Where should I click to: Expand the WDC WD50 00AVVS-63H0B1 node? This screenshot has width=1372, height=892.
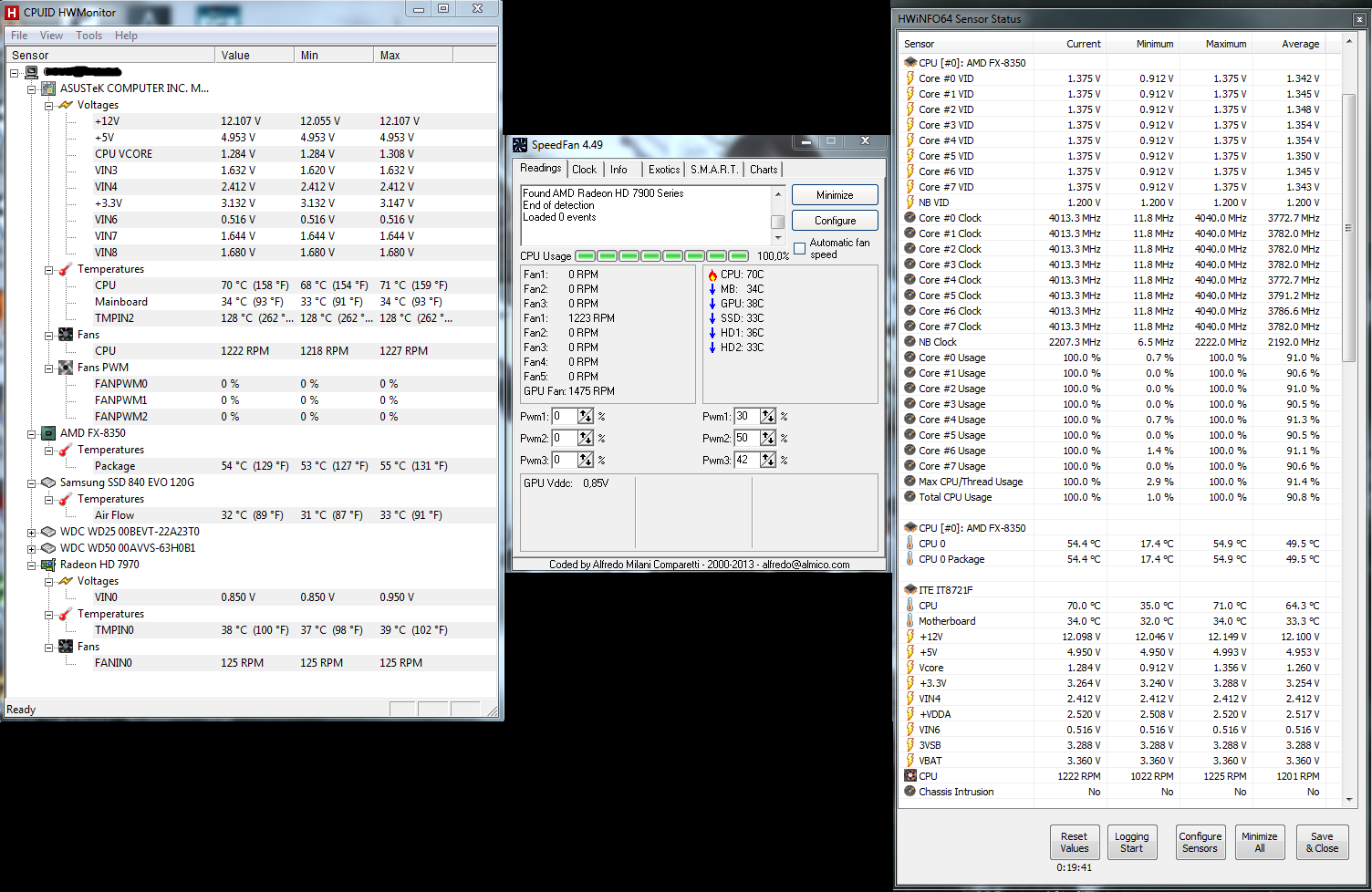[31, 549]
